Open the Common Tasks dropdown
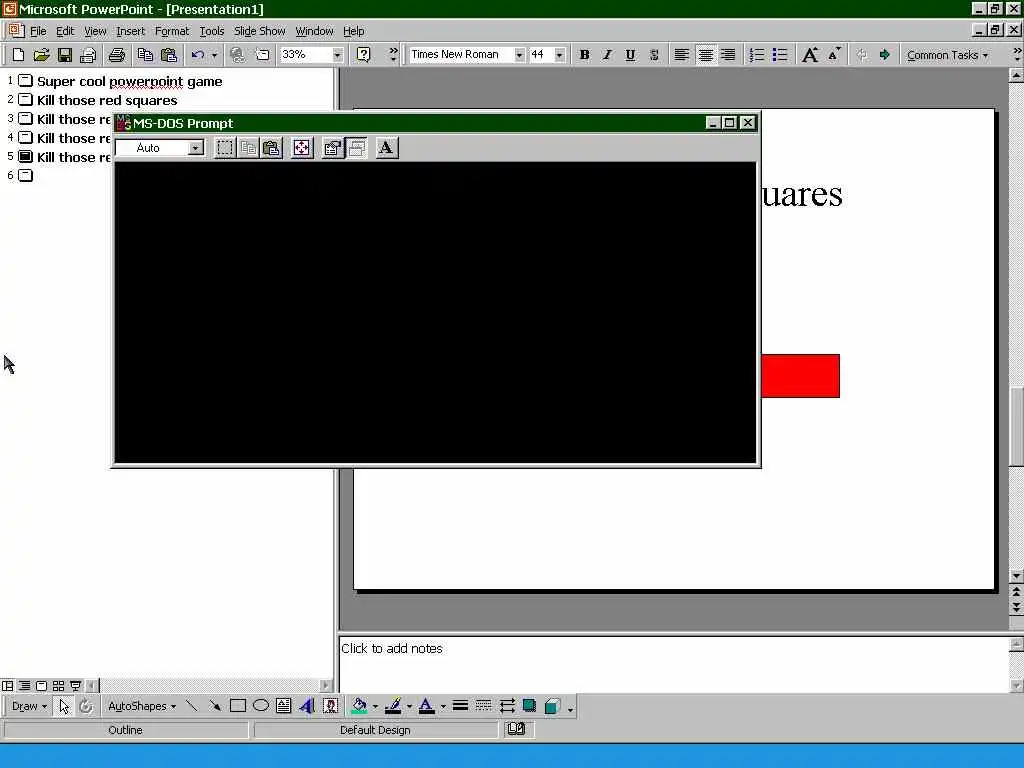1024x768 pixels. [x=947, y=56]
